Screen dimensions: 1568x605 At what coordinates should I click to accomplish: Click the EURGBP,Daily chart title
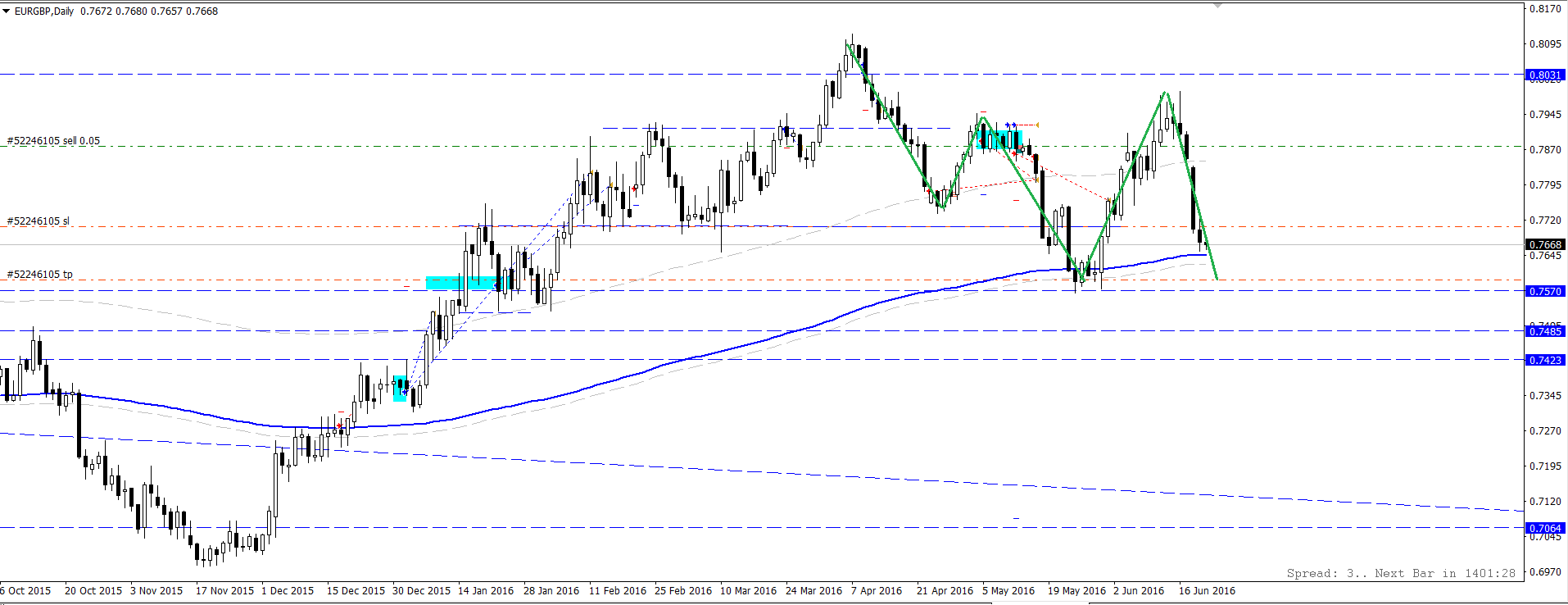(44, 11)
